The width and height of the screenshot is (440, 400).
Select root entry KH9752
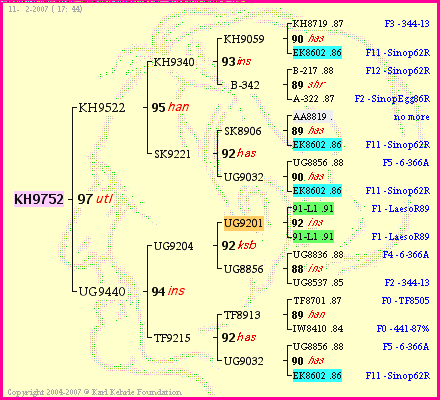click(x=39, y=199)
